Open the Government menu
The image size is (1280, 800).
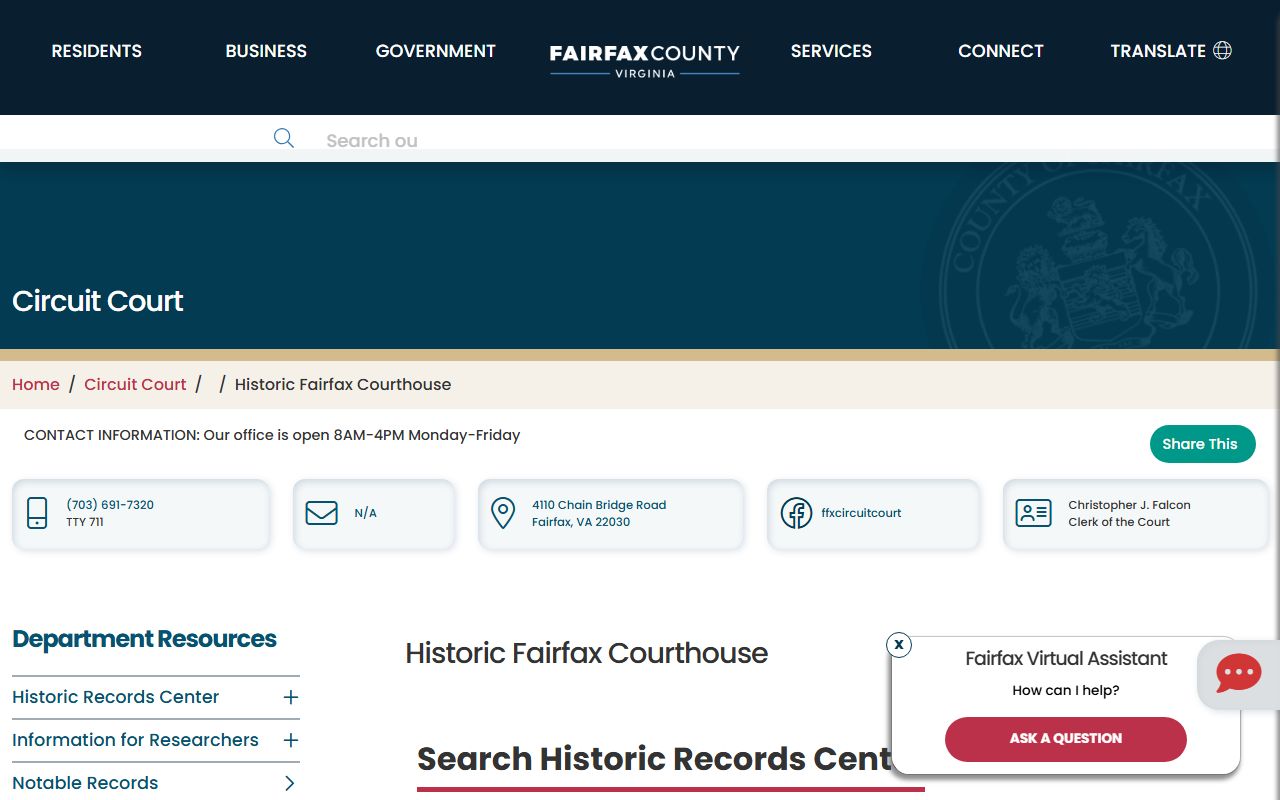436,51
